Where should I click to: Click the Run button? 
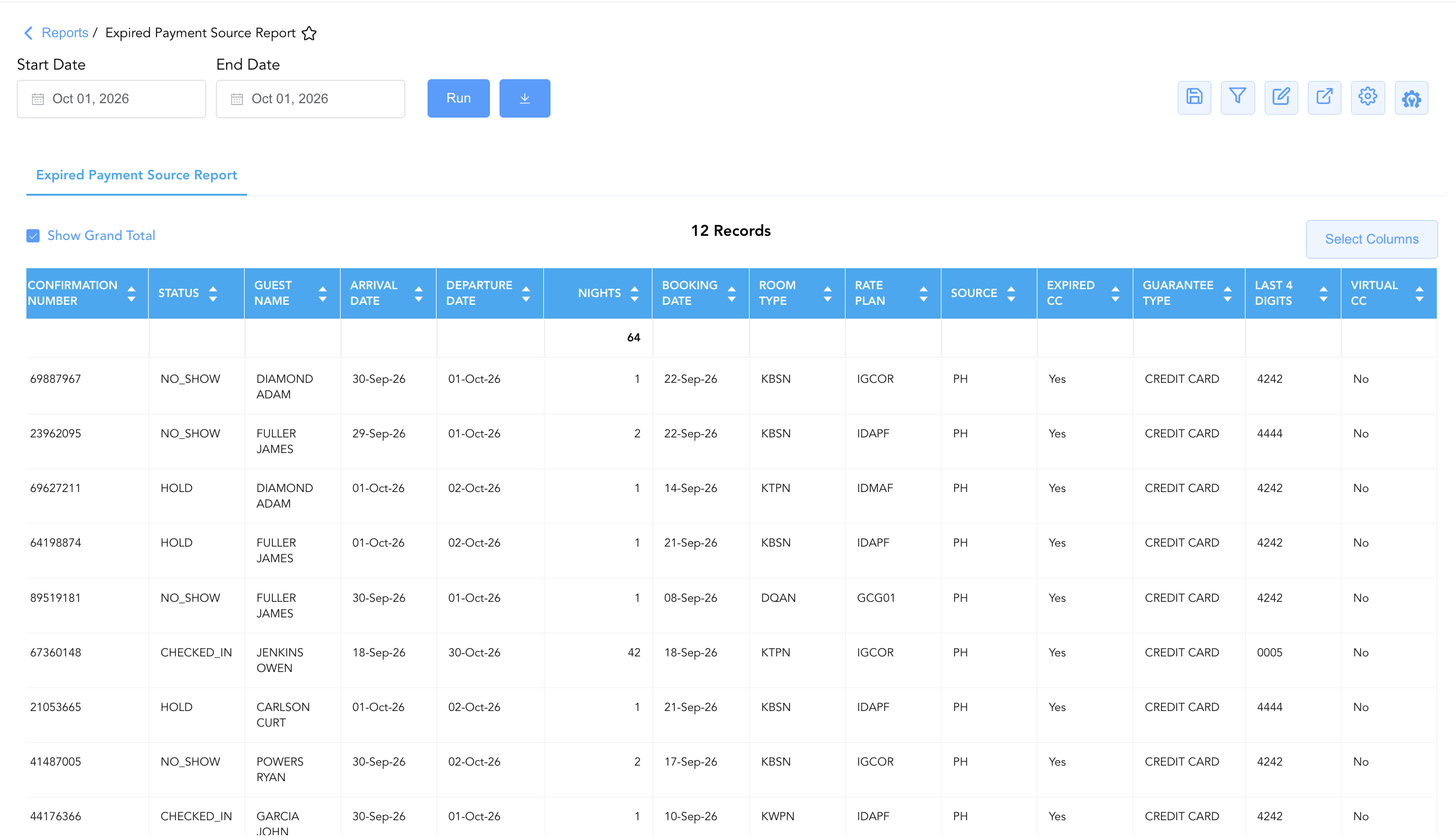coord(459,98)
